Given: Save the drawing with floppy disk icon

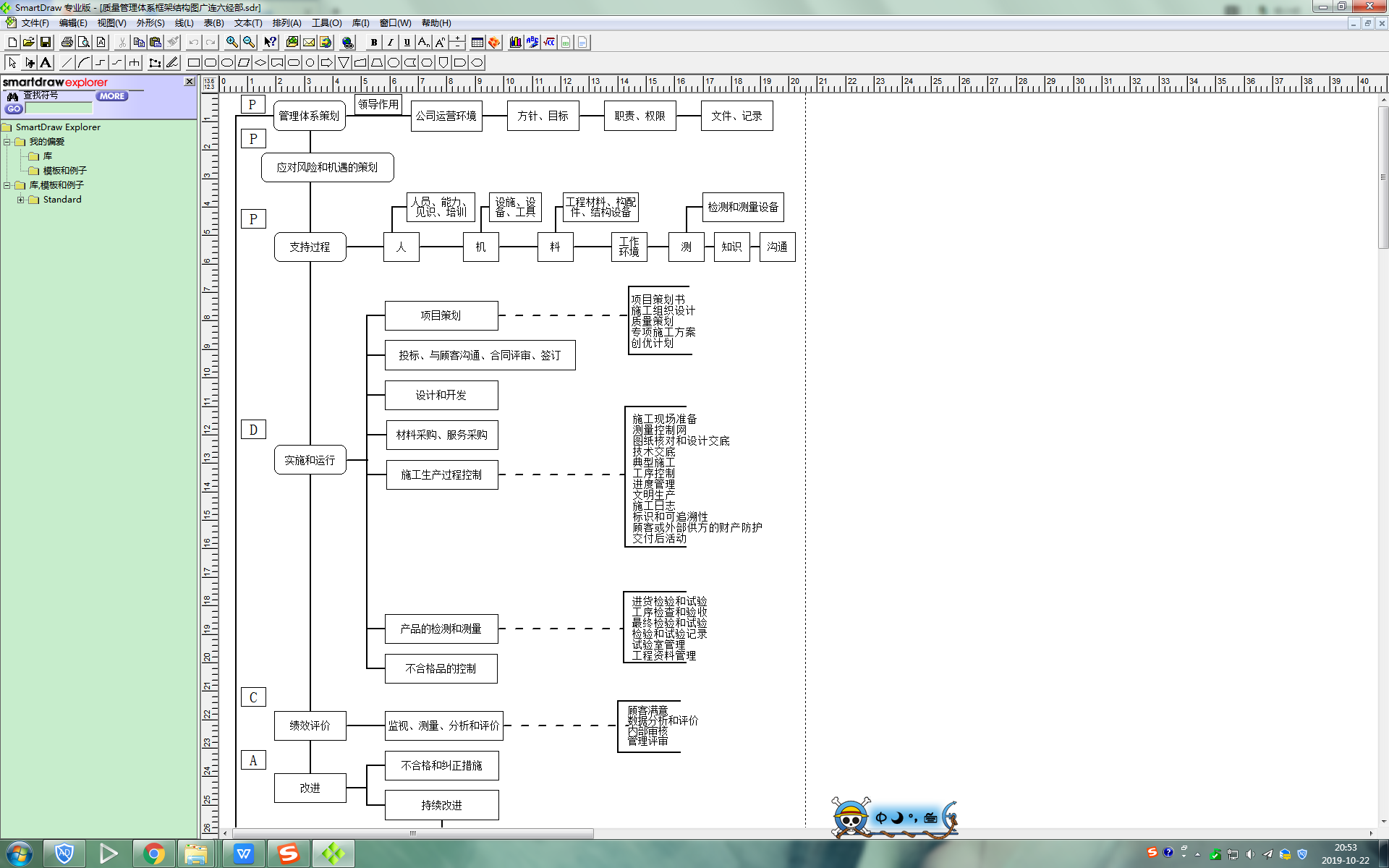Looking at the screenshot, I should (46, 43).
